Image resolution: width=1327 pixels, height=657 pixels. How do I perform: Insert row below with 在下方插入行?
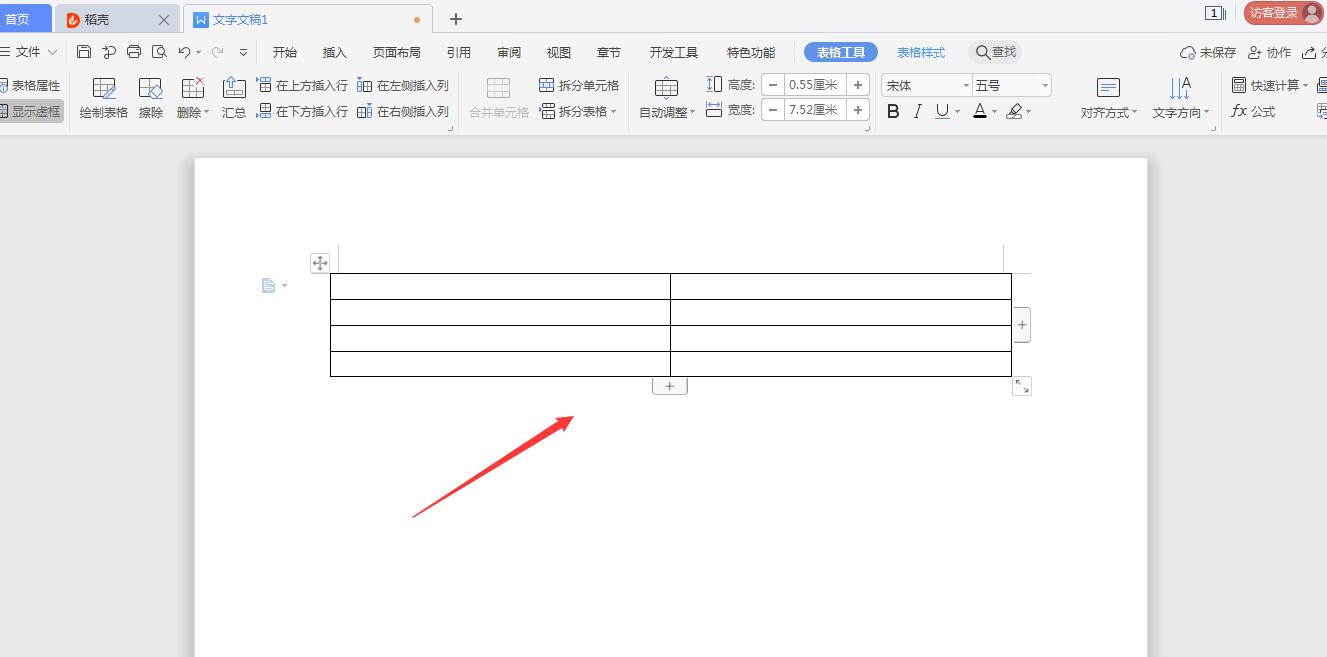[302, 111]
